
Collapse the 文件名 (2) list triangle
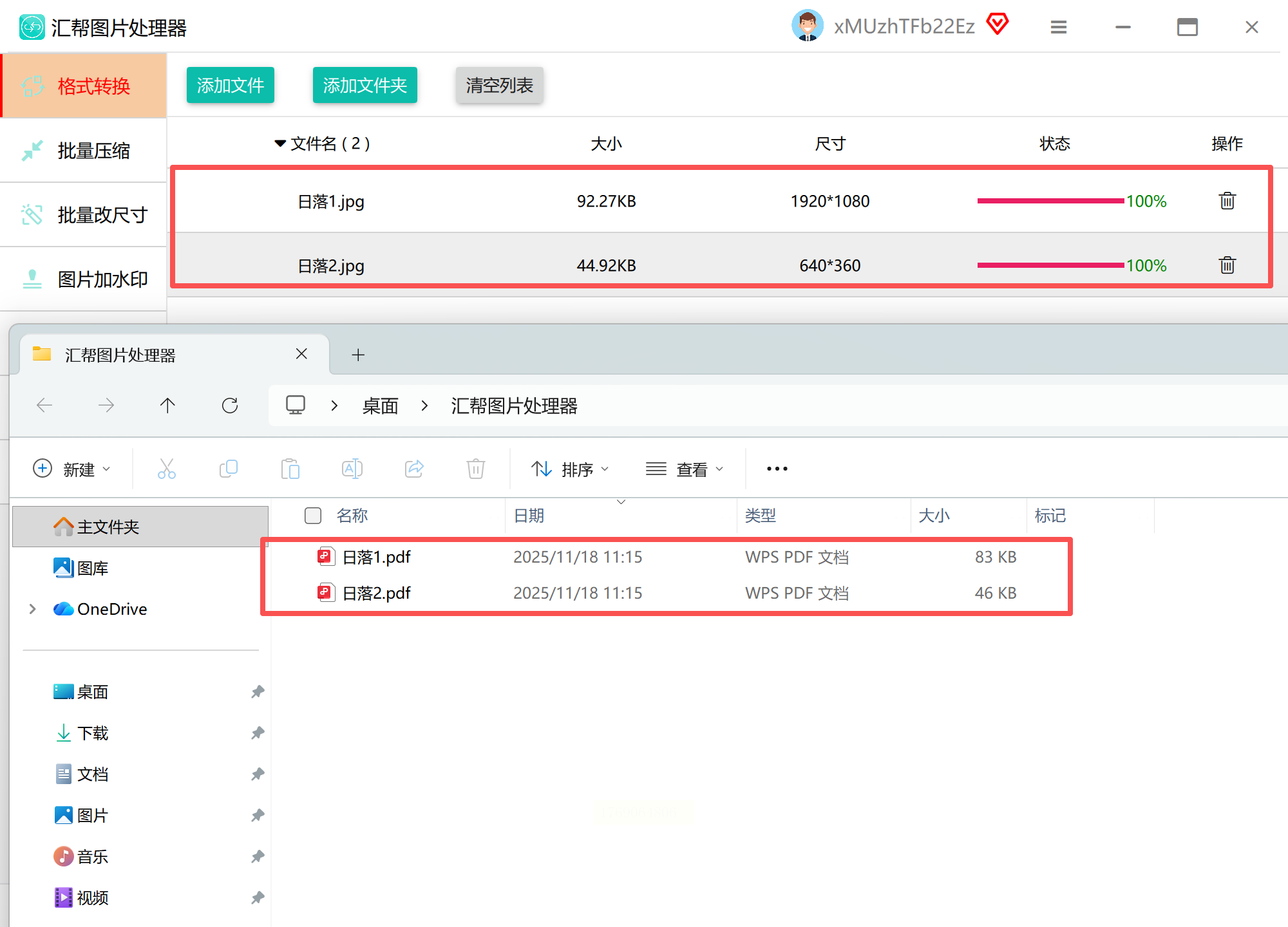point(280,143)
